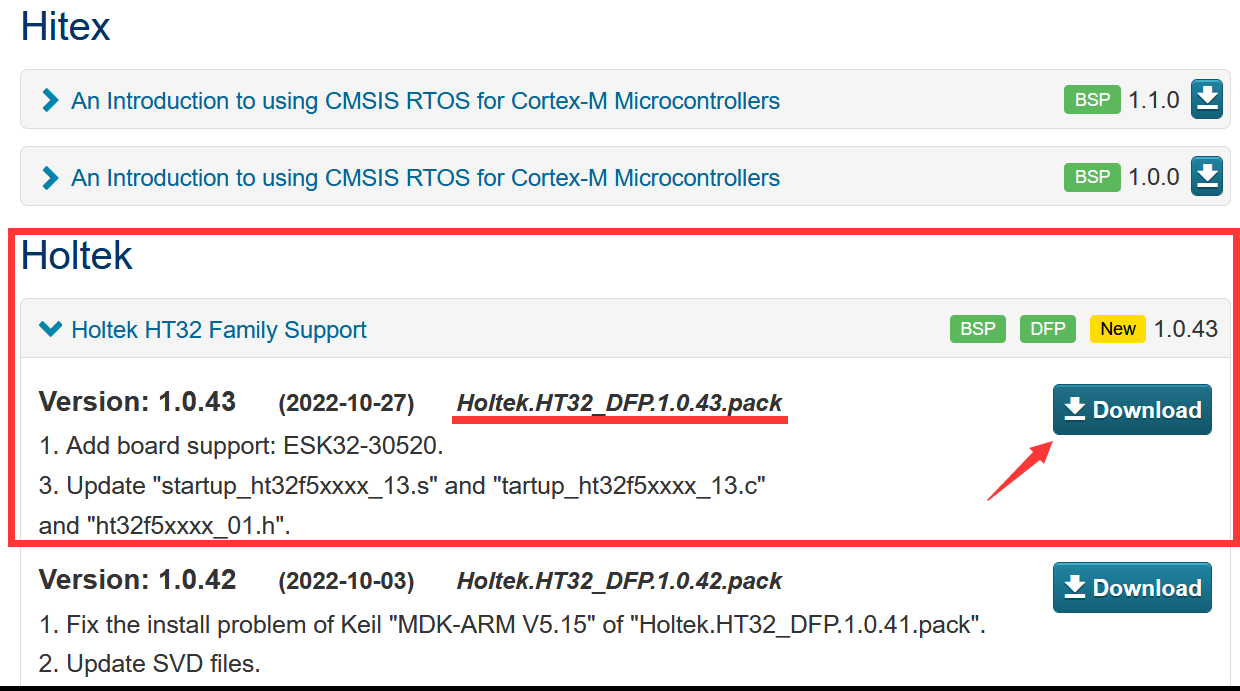Open first CMSIS RTOS introduction link text

[x=425, y=101]
